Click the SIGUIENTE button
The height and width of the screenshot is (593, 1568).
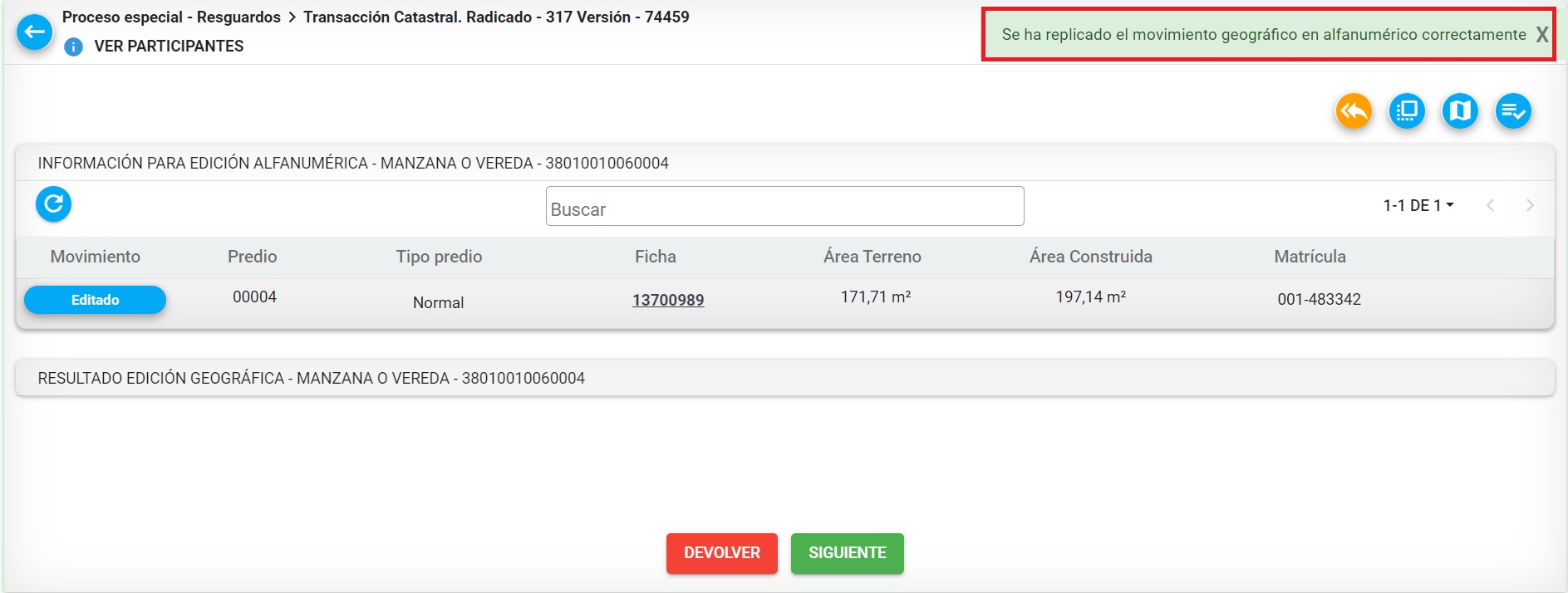point(847,553)
